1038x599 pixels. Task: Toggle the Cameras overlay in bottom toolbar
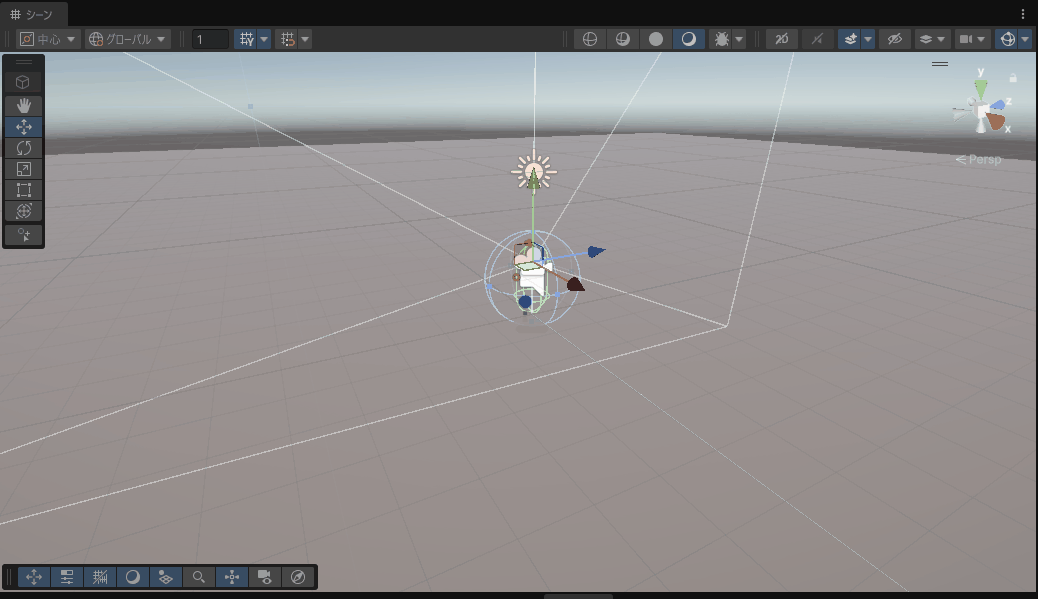(x=265, y=577)
